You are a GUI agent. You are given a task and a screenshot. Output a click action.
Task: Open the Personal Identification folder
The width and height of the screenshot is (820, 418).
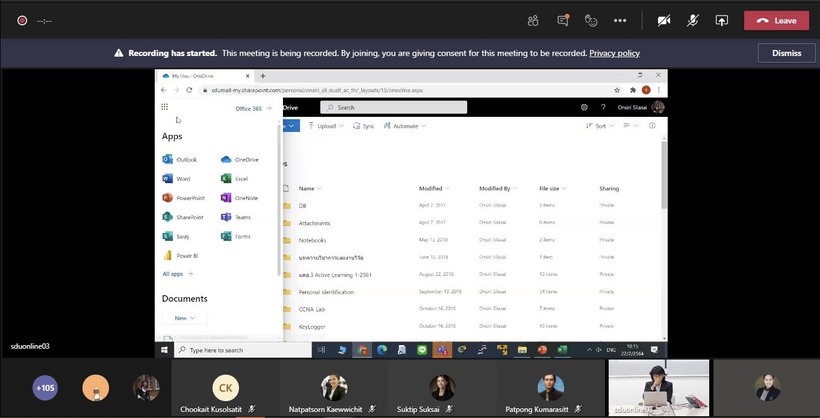[x=326, y=292]
